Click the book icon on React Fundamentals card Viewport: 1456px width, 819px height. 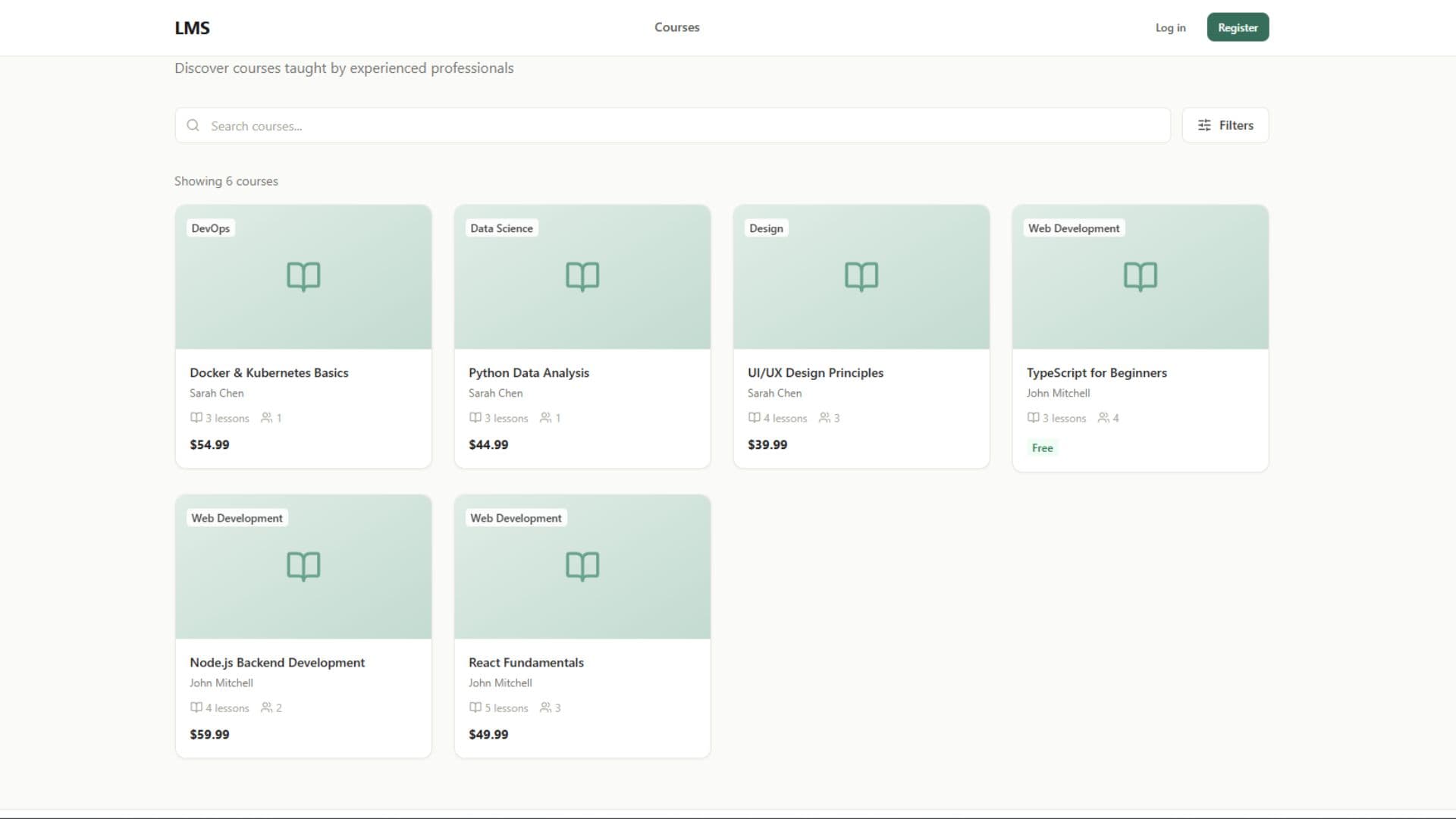tap(582, 566)
